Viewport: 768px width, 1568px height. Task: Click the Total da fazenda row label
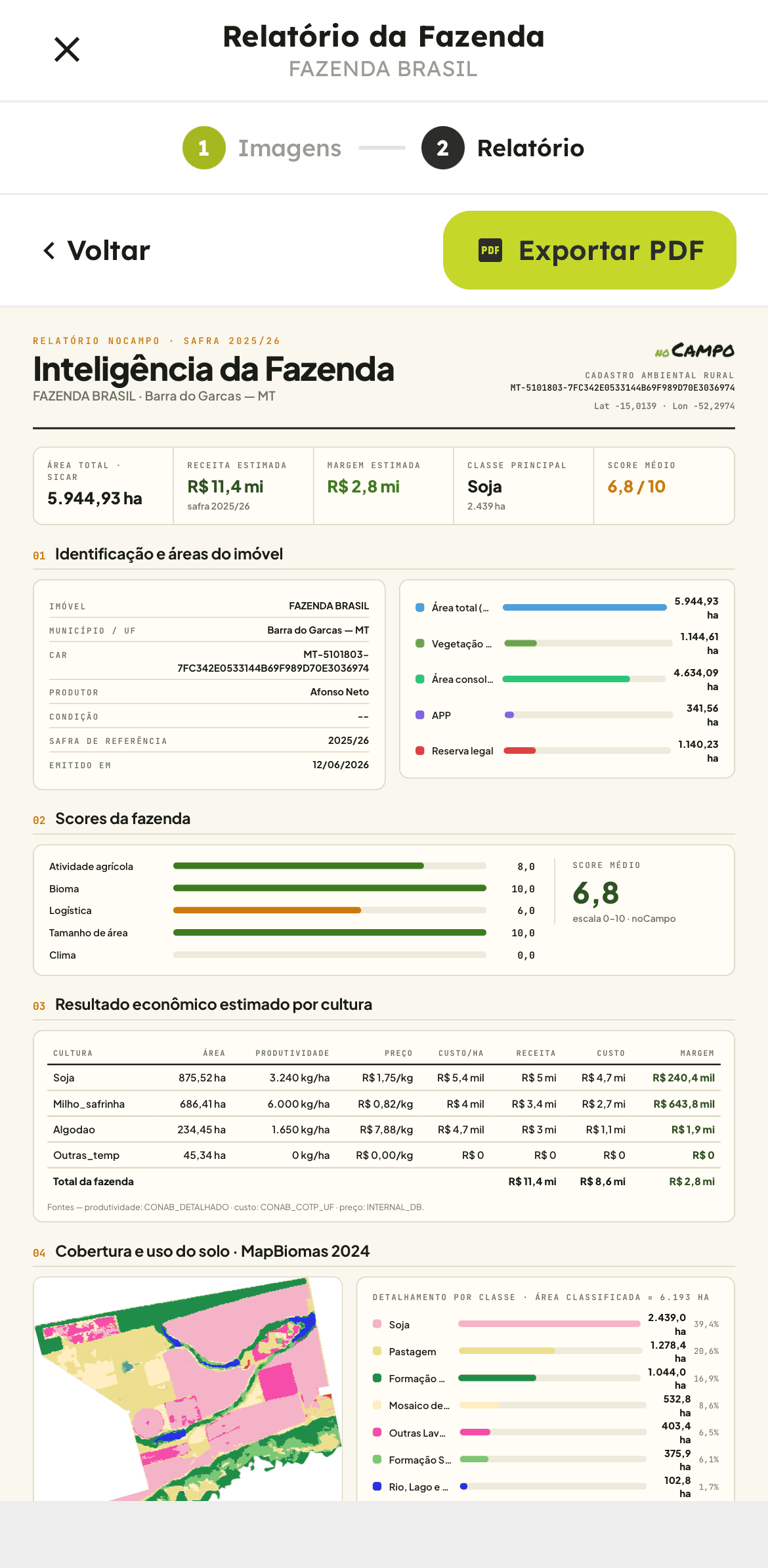(x=93, y=1181)
